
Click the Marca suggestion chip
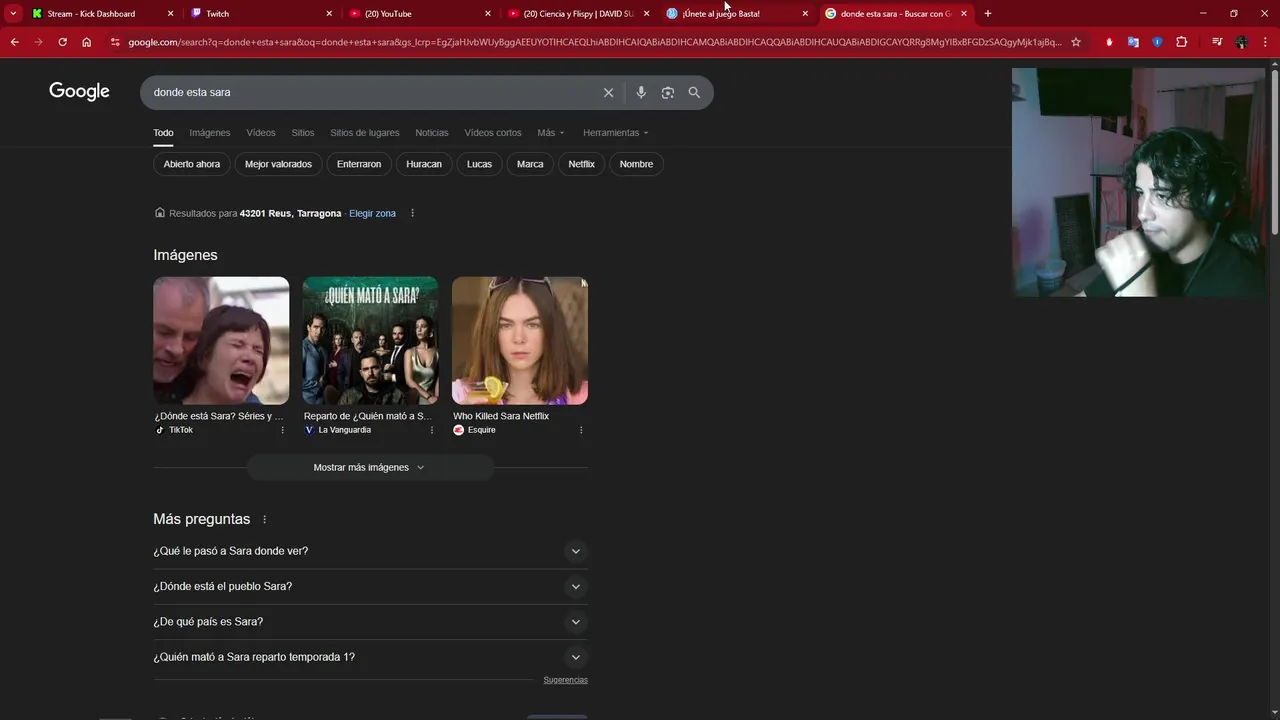530,164
